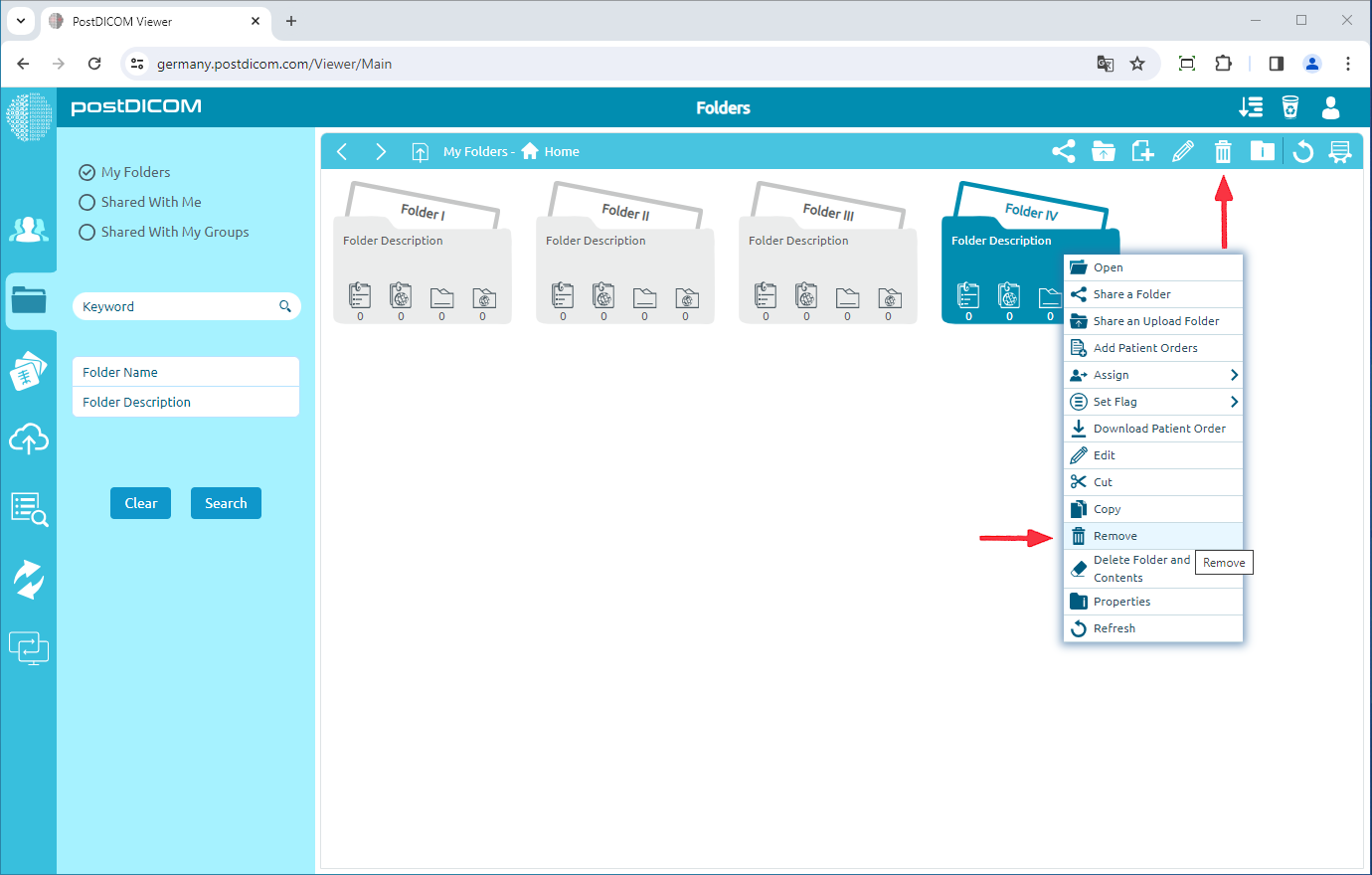Share a folder using the toolbar share icon
Image resolution: width=1372 pixels, height=875 pixels.
point(1063,151)
